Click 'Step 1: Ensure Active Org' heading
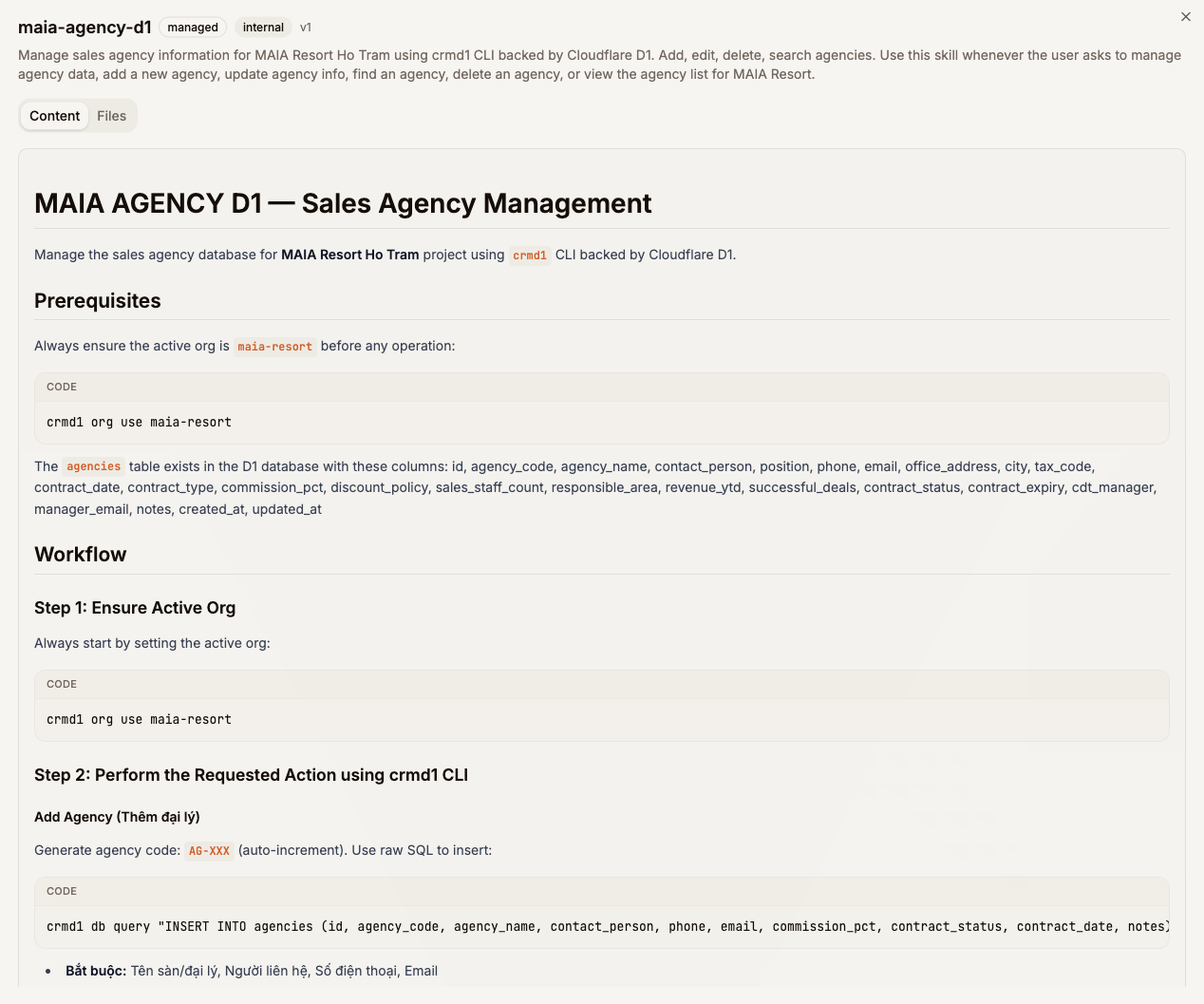The image size is (1204, 1004). pos(135,608)
